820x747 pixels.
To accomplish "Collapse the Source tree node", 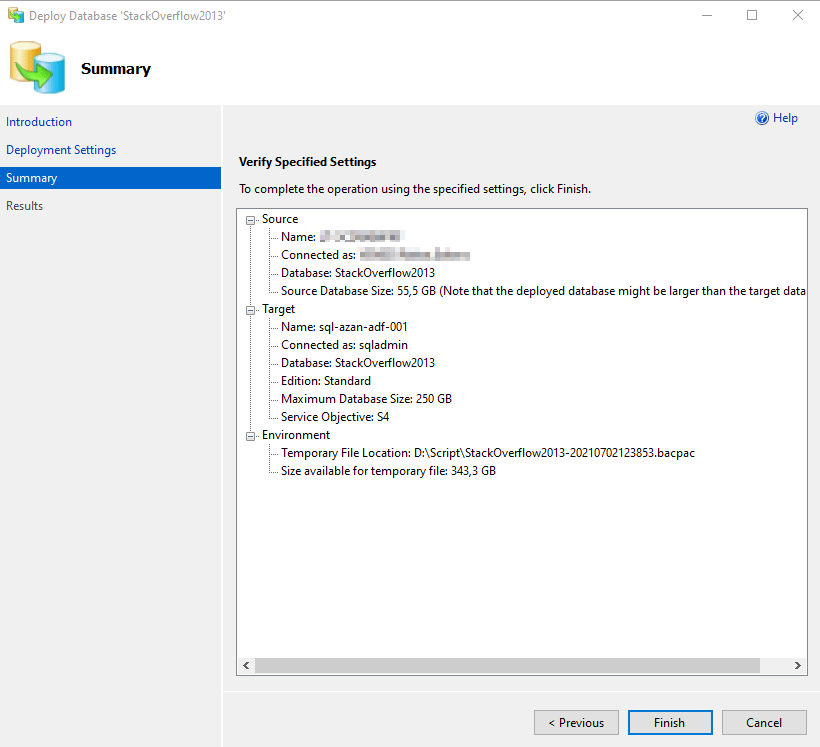I will pyautogui.click(x=250, y=219).
